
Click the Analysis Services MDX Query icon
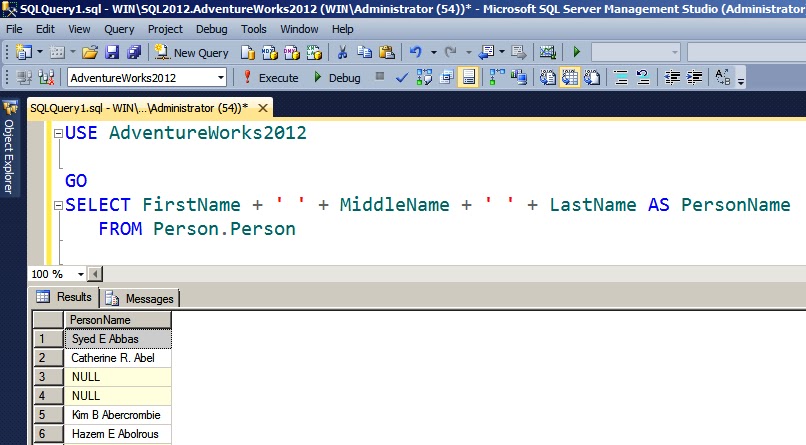click(270, 52)
